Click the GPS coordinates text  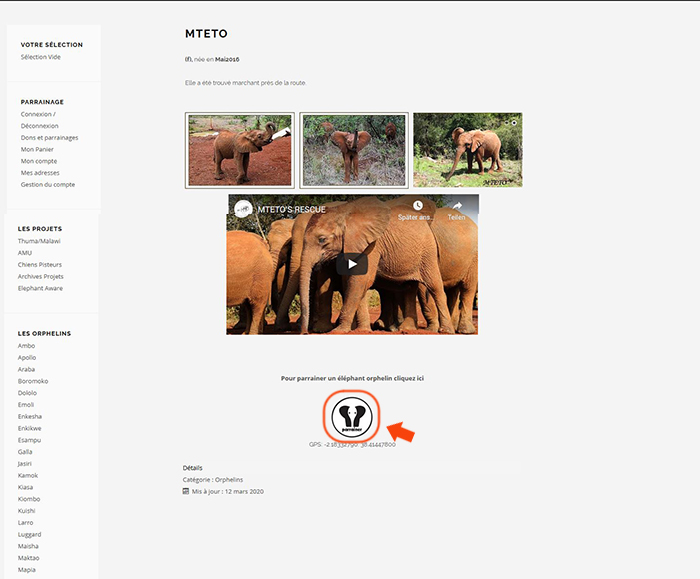click(352, 444)
